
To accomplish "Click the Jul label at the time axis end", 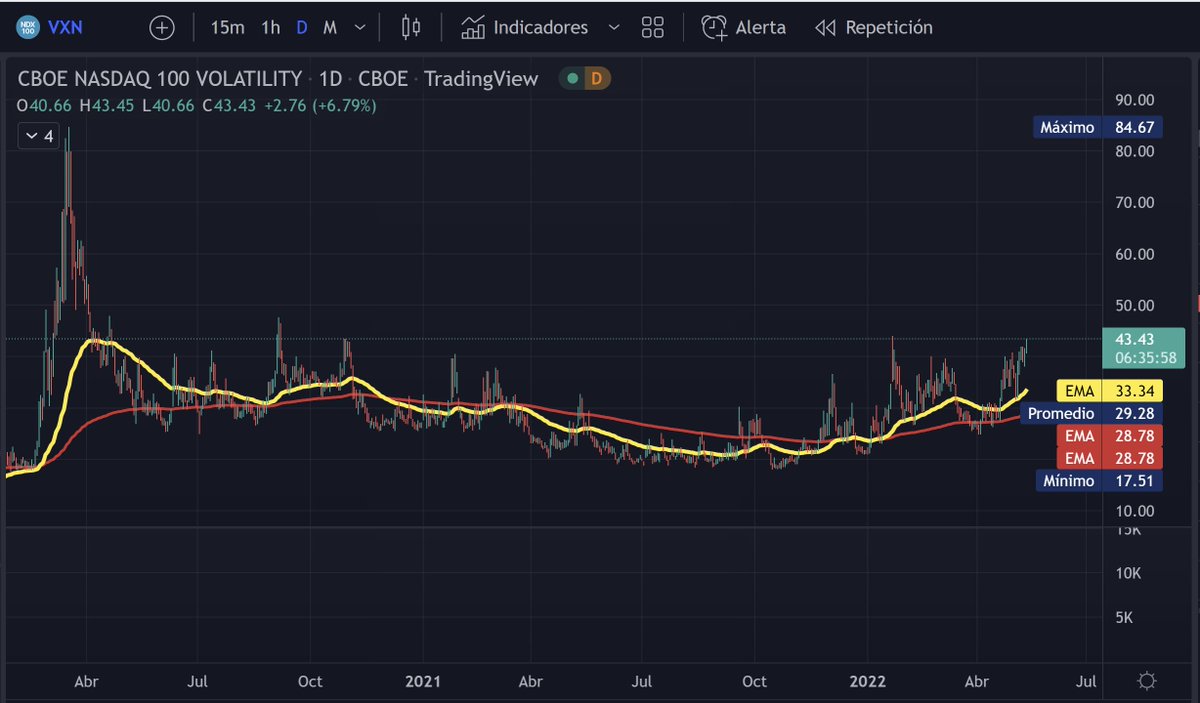I will click(1086, 682).
